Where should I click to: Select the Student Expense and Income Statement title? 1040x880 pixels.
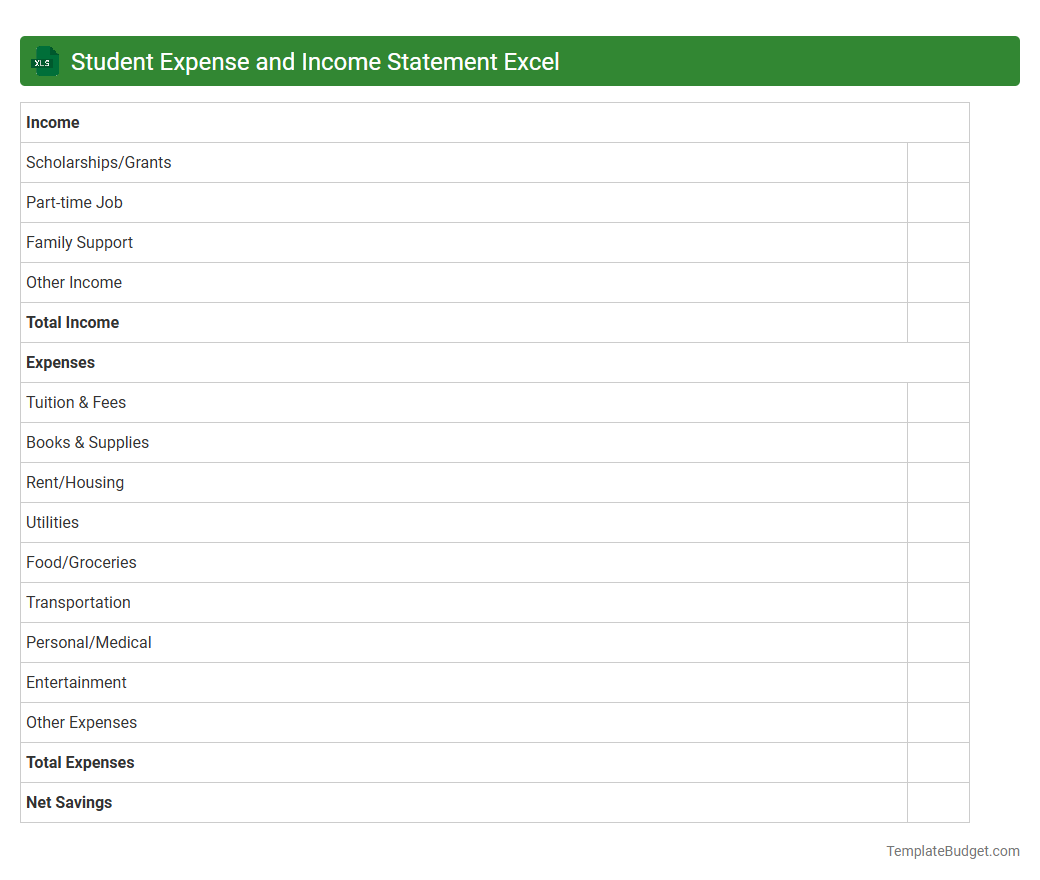click(x=313, y=61)
